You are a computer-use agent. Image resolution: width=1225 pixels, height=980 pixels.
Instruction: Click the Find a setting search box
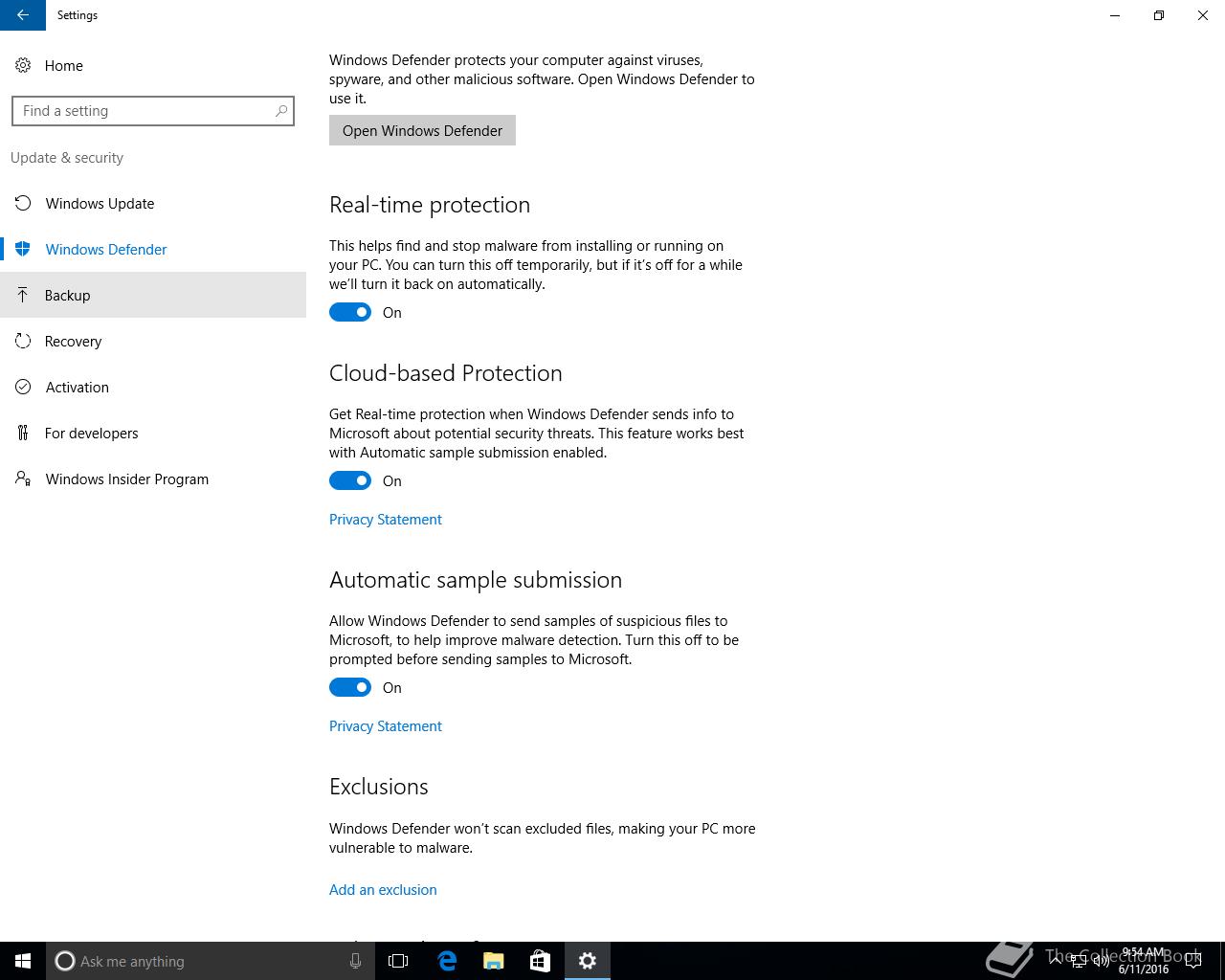(x=152, y=111)
